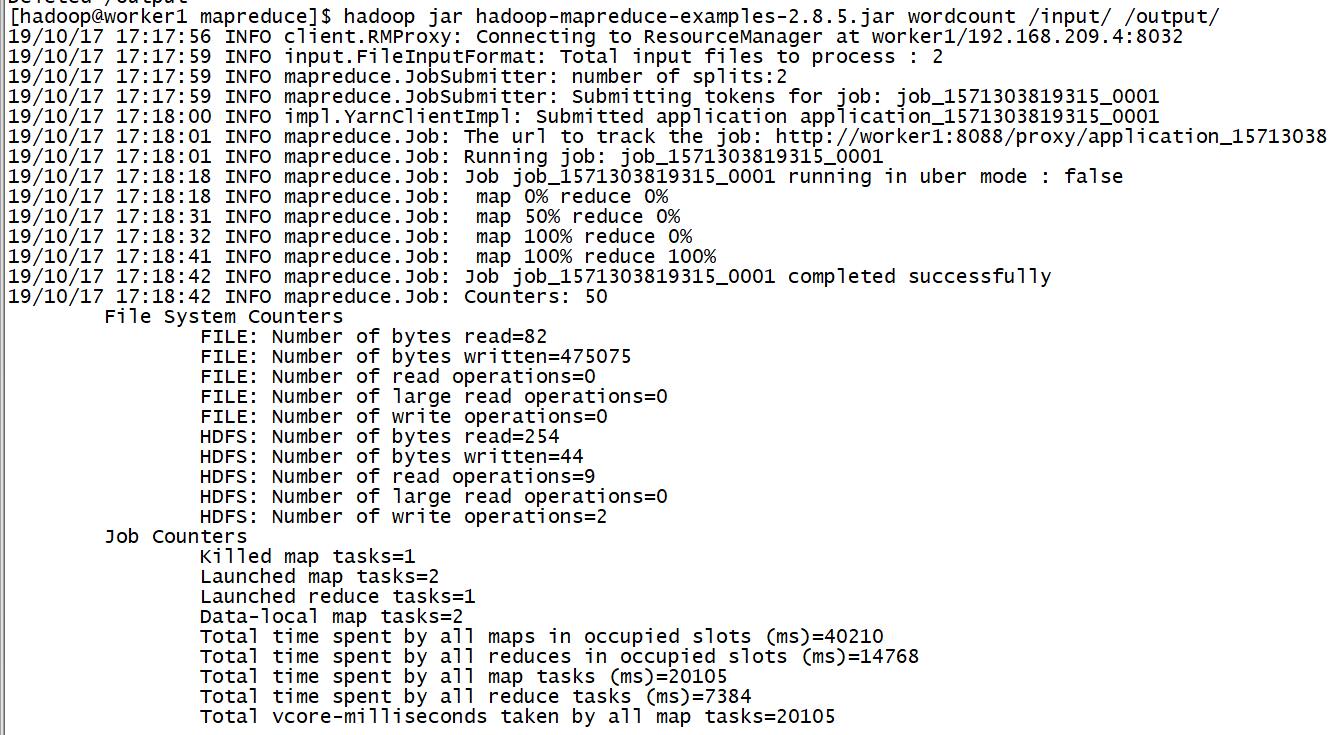Click the 'number of splits:2' log line
Viewport: 1328px width, 735px height.
tap(397, 76)
